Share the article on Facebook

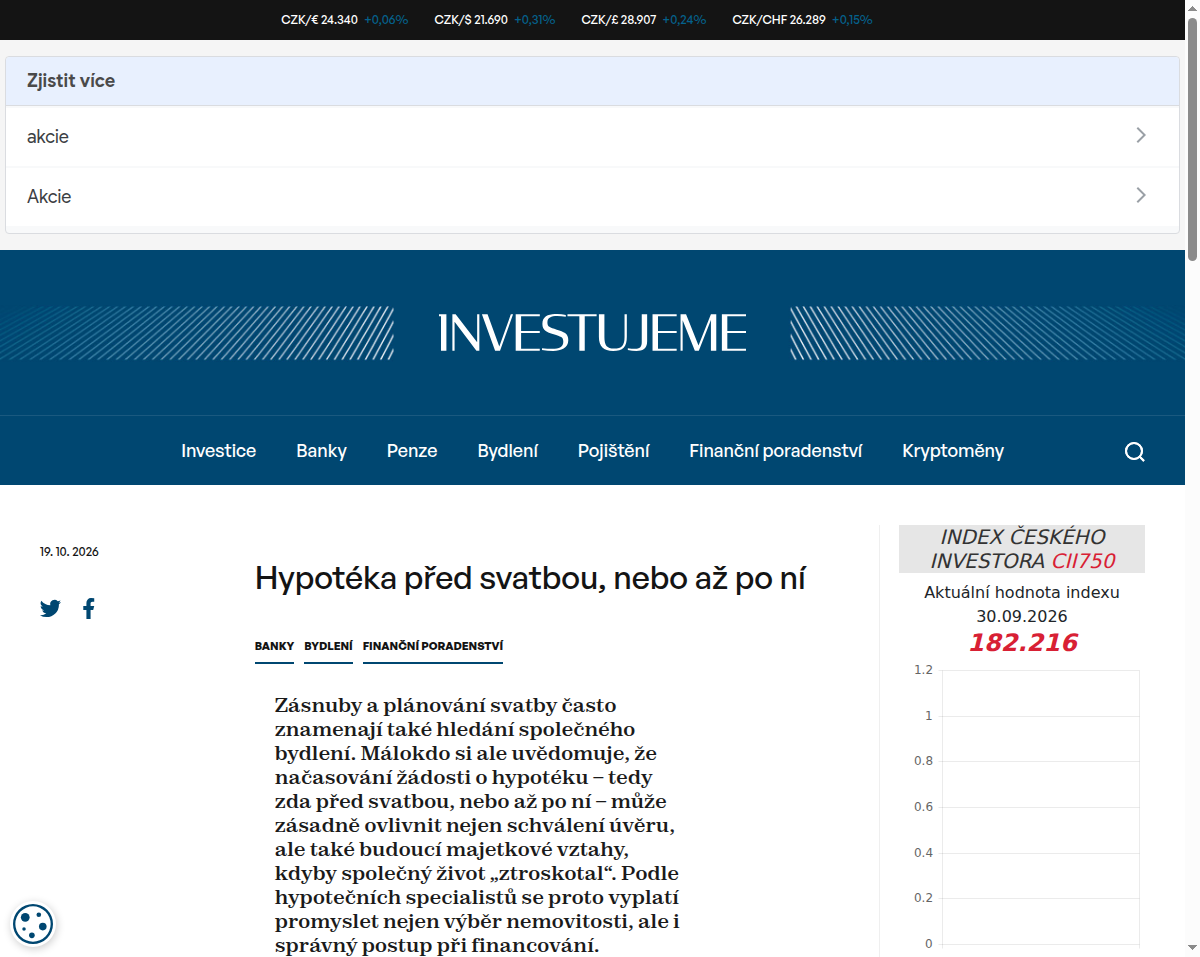pos(89,608)
